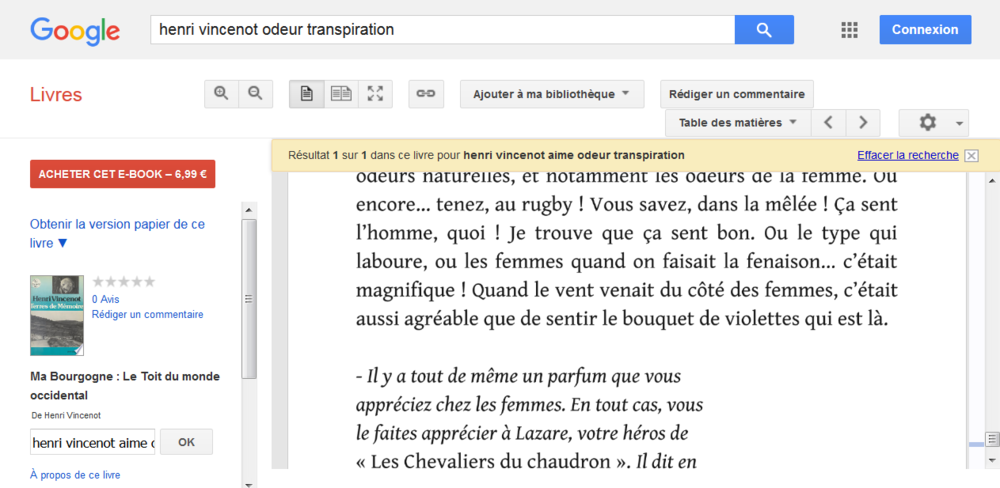This screenshot has height=488, width=1000.
Task: Open the Google apps grid
Action: click(849, 30)
